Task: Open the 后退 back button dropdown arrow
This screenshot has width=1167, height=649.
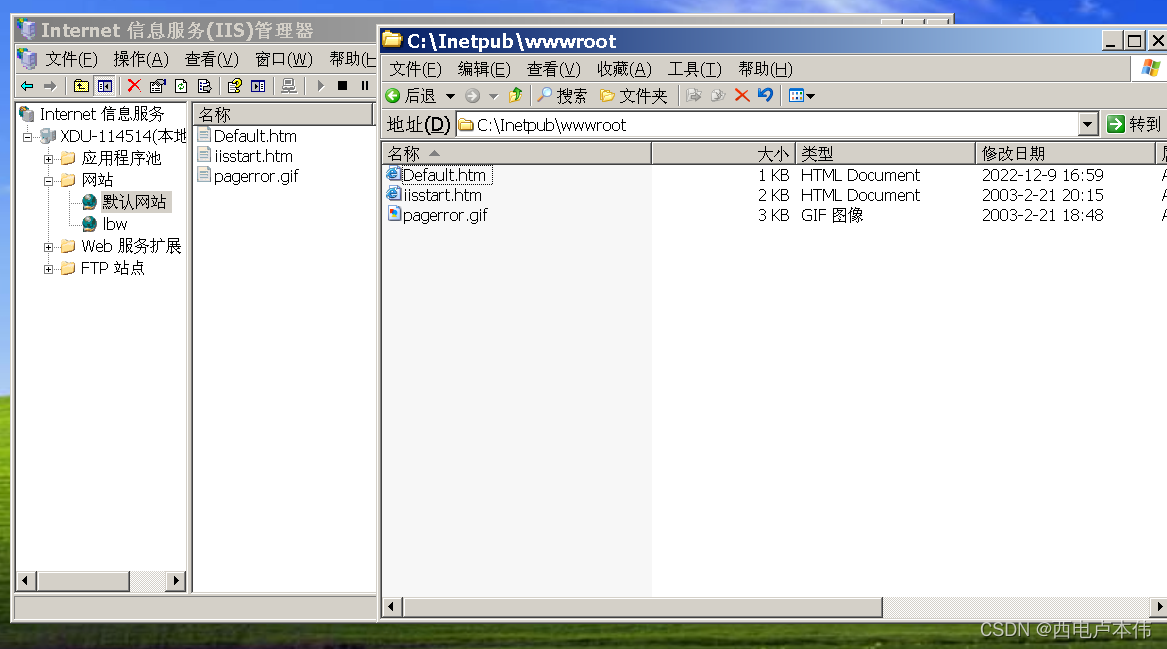Action: click(x=449, y=95)
